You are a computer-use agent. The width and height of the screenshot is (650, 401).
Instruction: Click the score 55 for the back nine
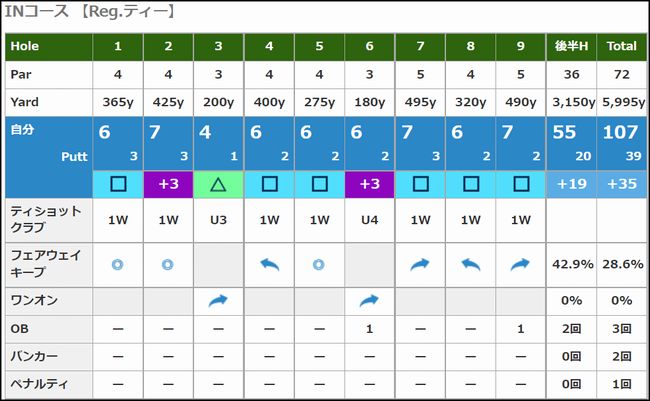click(564, 132)
